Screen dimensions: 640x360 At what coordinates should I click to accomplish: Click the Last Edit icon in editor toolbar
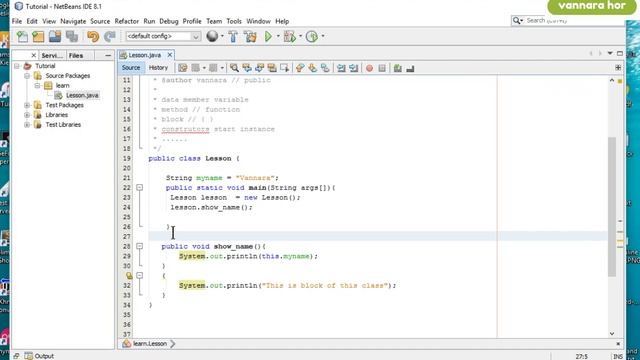pyautogui.click(x=182, y=68)
